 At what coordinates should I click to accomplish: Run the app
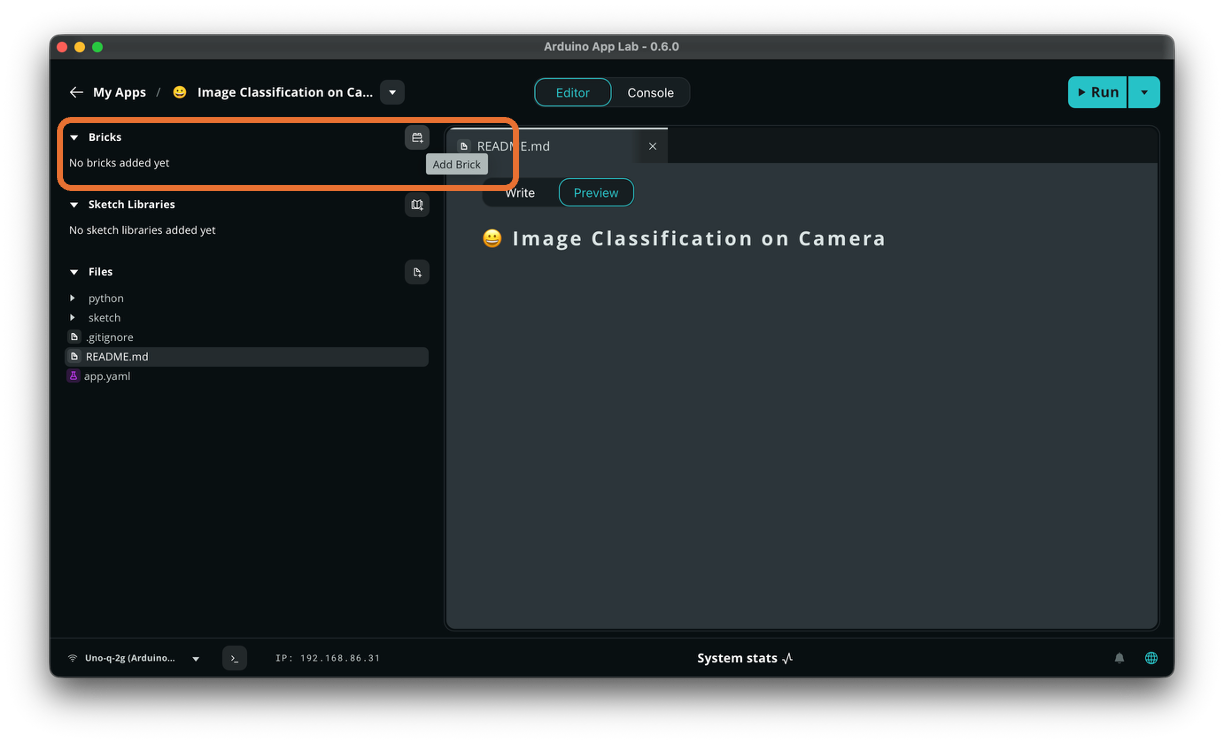(1098, 92)
